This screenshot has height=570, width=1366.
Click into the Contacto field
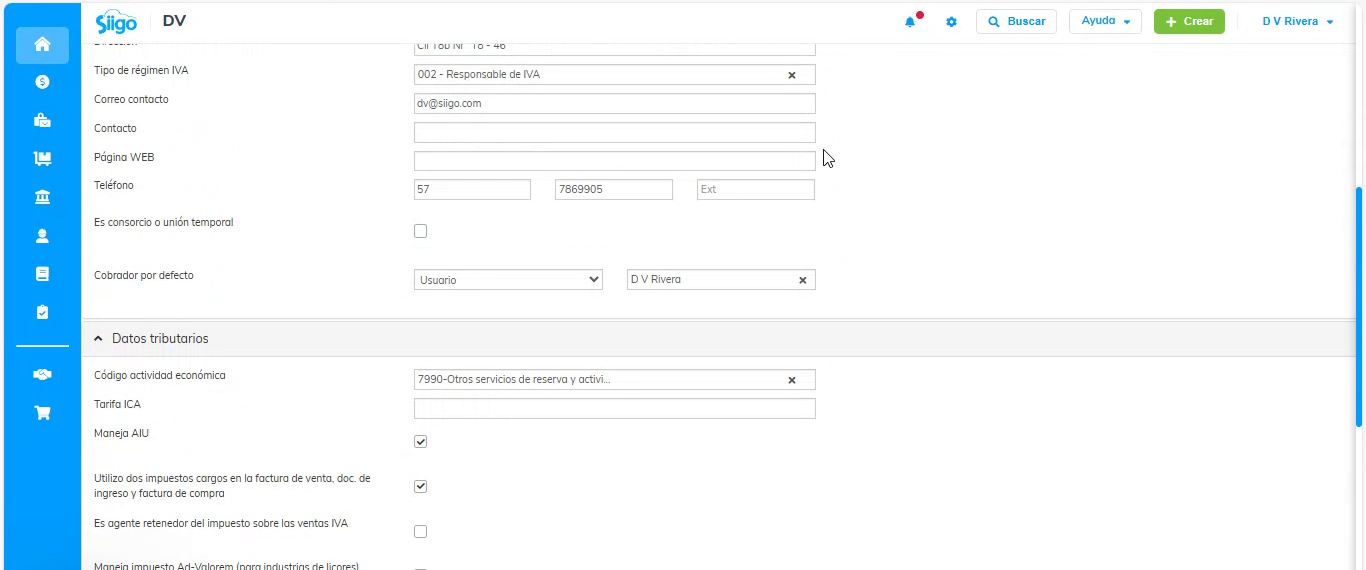pos(614,132)
